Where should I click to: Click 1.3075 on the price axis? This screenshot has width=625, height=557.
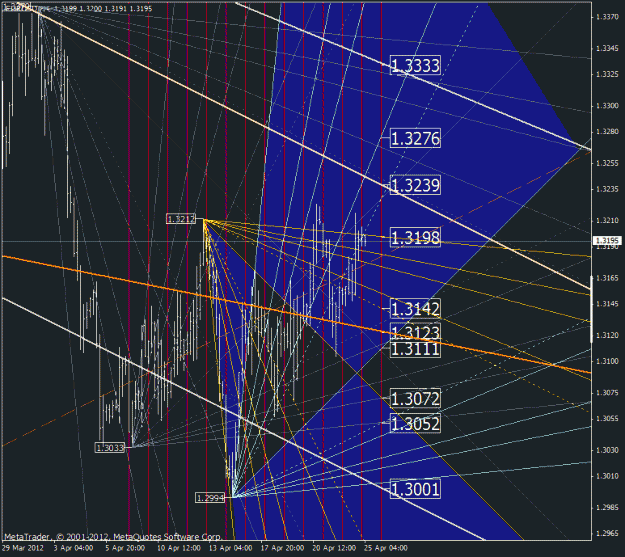click(x=607, y=393)
